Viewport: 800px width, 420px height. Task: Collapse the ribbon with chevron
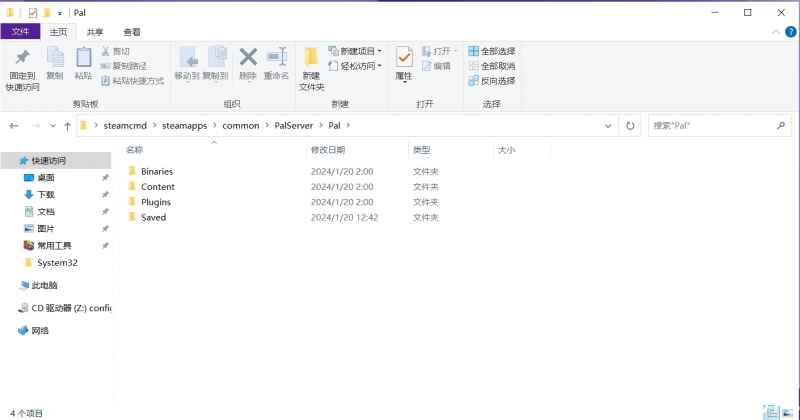(x=776, y=32)
